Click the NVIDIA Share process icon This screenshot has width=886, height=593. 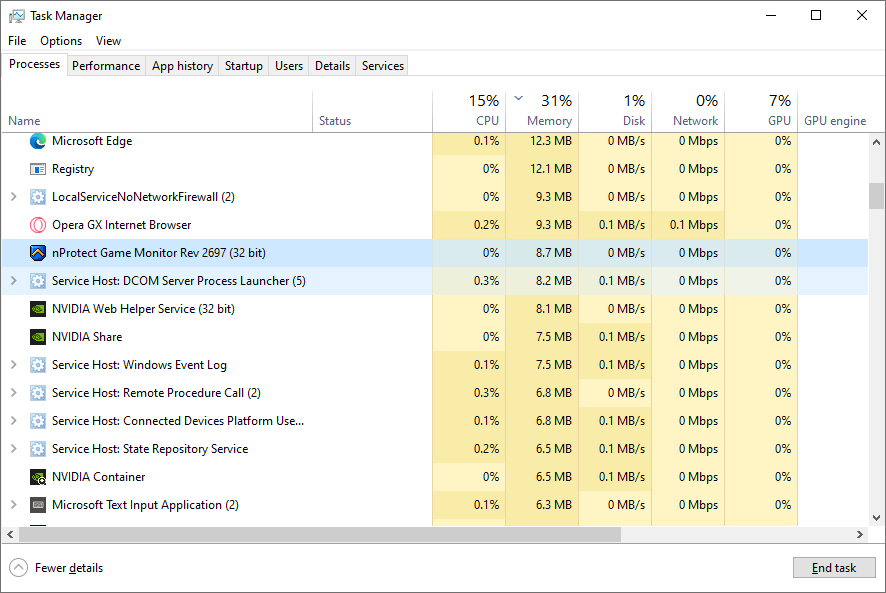(x=38, y=337)
